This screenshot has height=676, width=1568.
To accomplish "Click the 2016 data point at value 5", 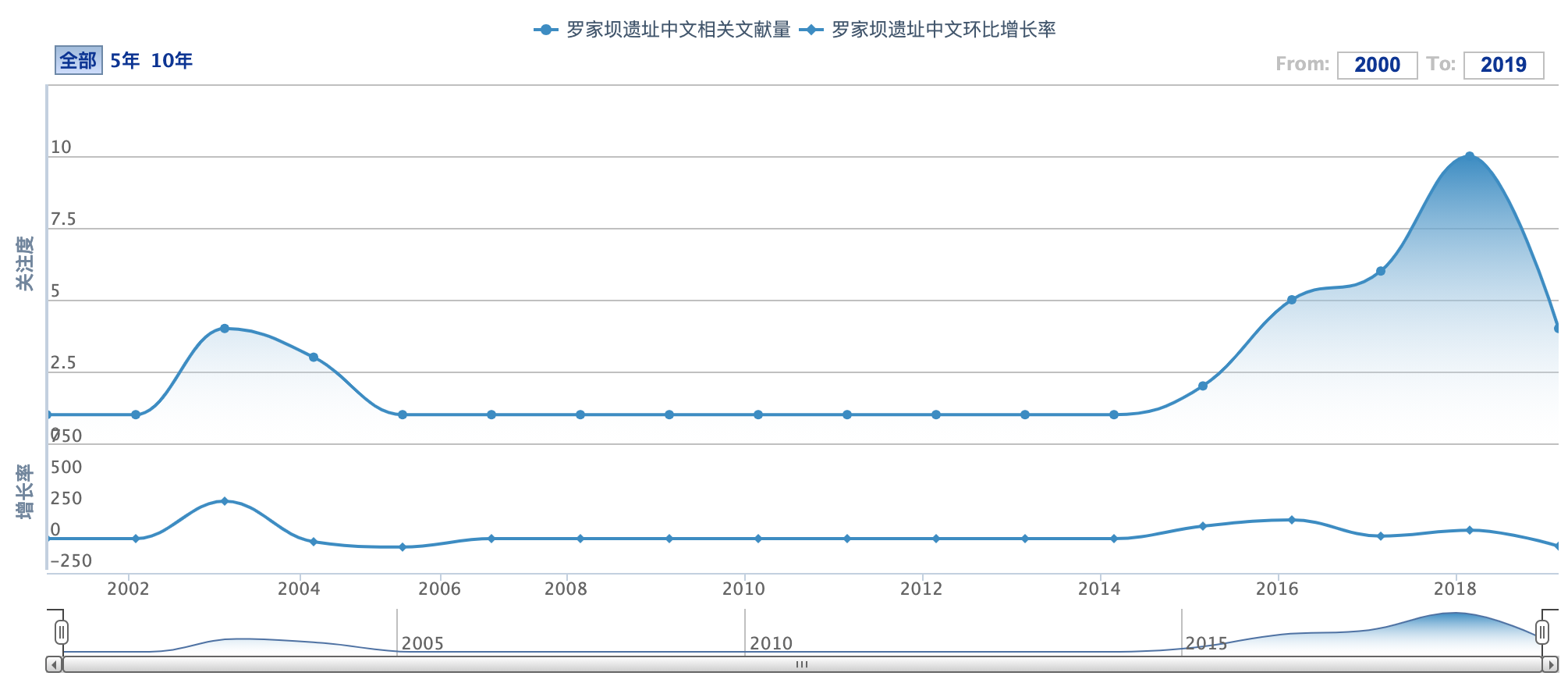I will 1291,300.
